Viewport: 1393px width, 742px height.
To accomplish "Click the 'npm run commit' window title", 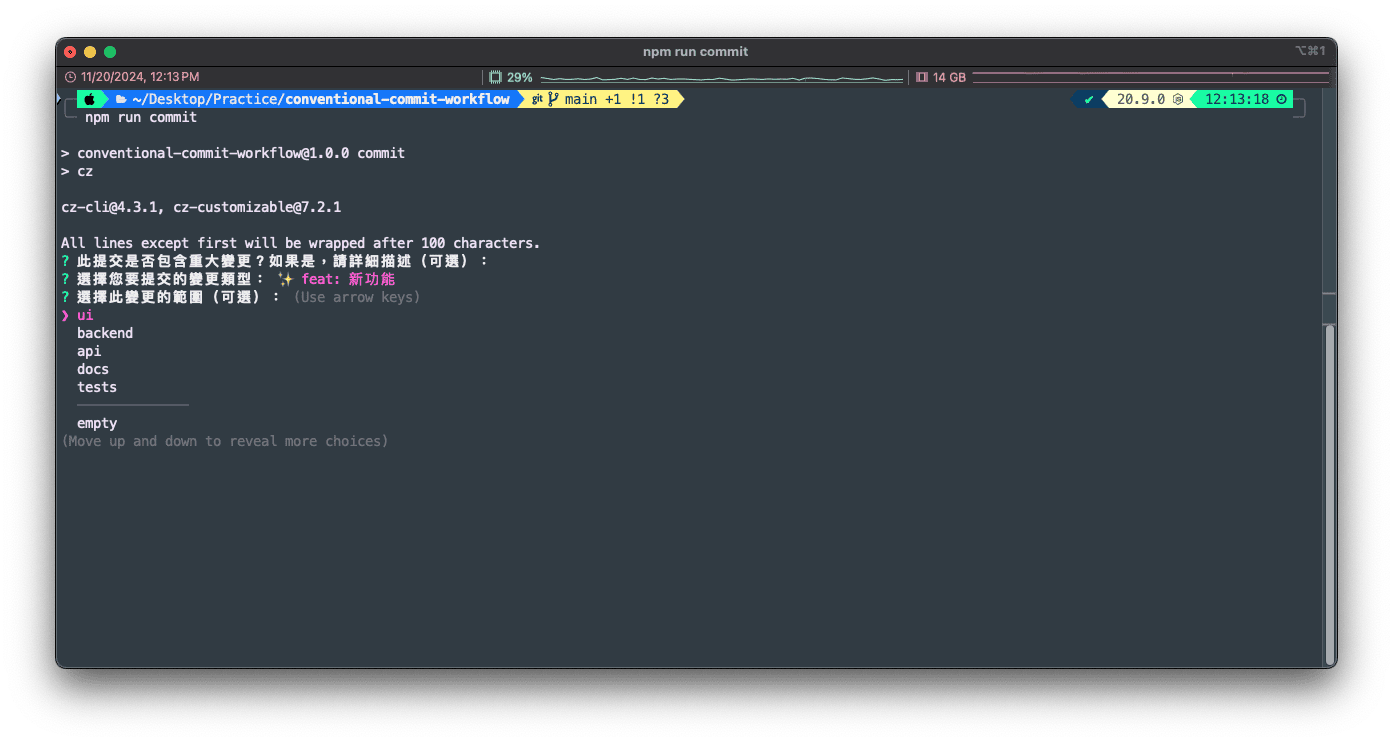I will click(x=695, y=52).
